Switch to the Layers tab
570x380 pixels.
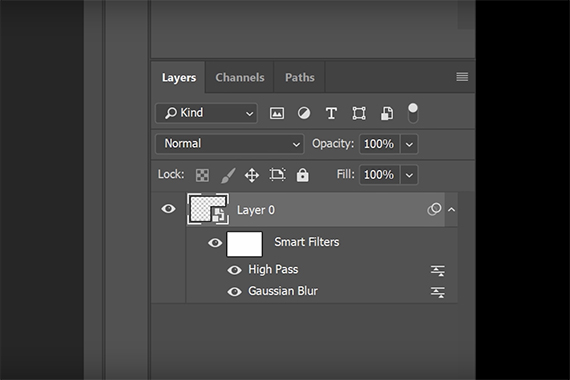178,77
